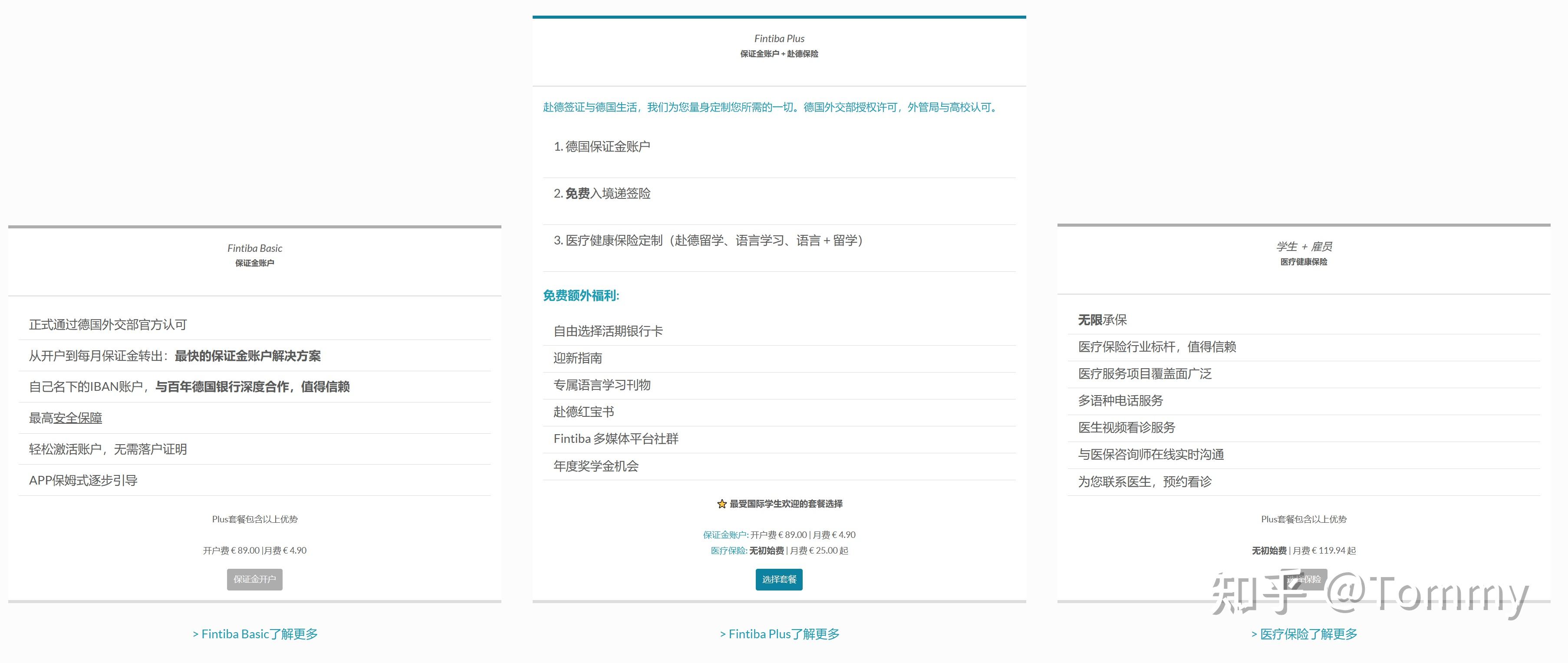Click the 医疗保险 link in Plus pricing
This screenshot has height=663, width=1568.
pos(728,551)
